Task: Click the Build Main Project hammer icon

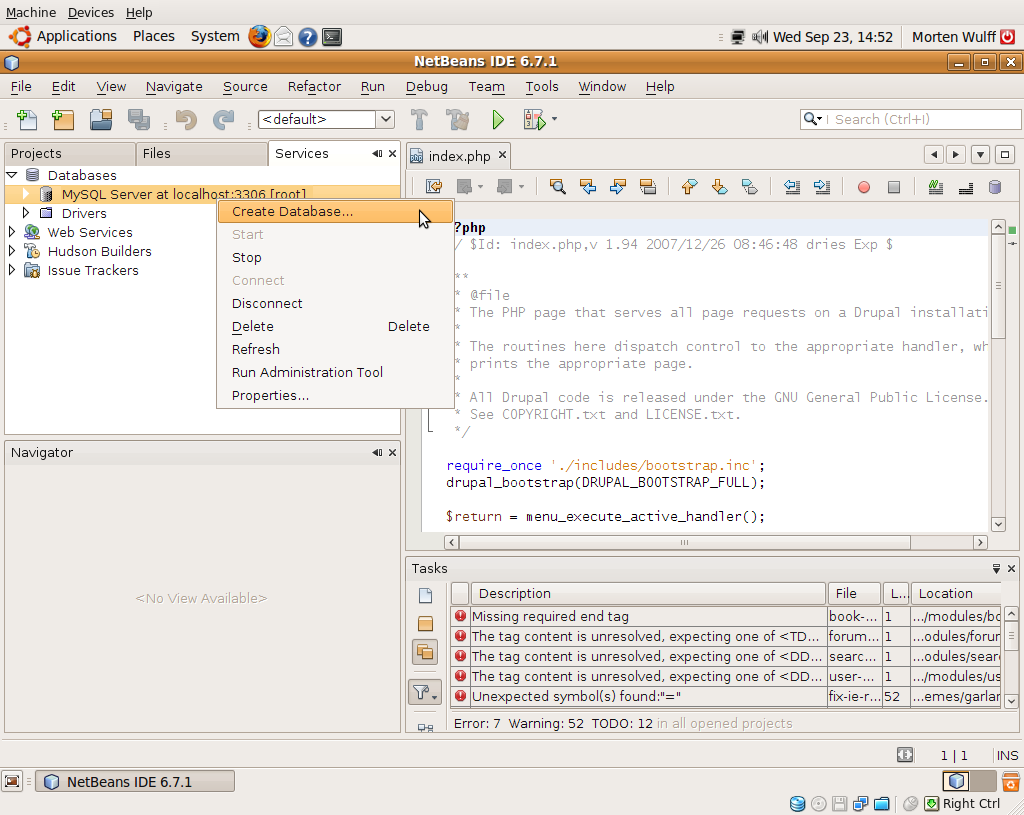Action: coord(419,120)
